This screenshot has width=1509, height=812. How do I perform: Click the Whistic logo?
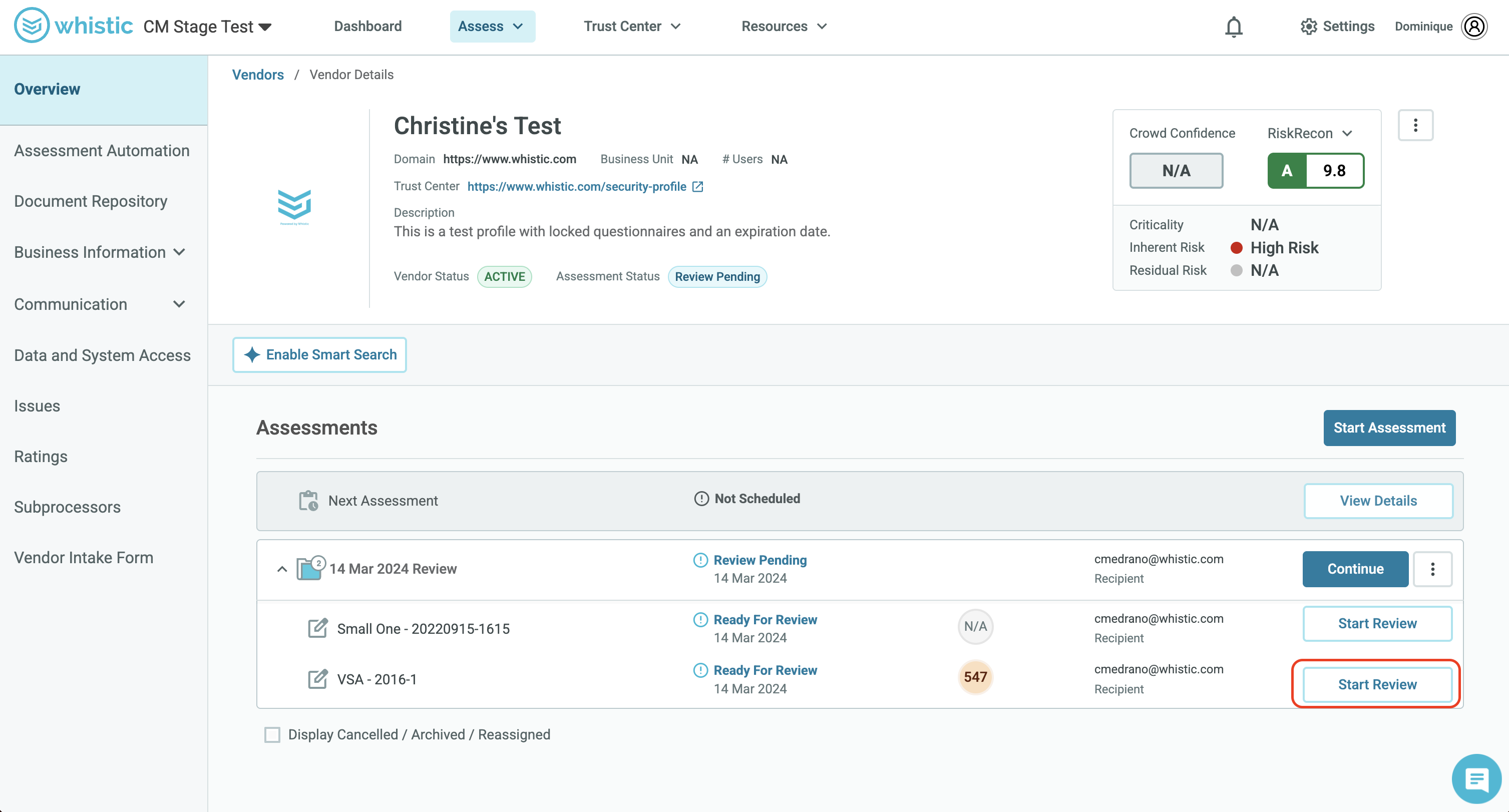tap(73, 26)
